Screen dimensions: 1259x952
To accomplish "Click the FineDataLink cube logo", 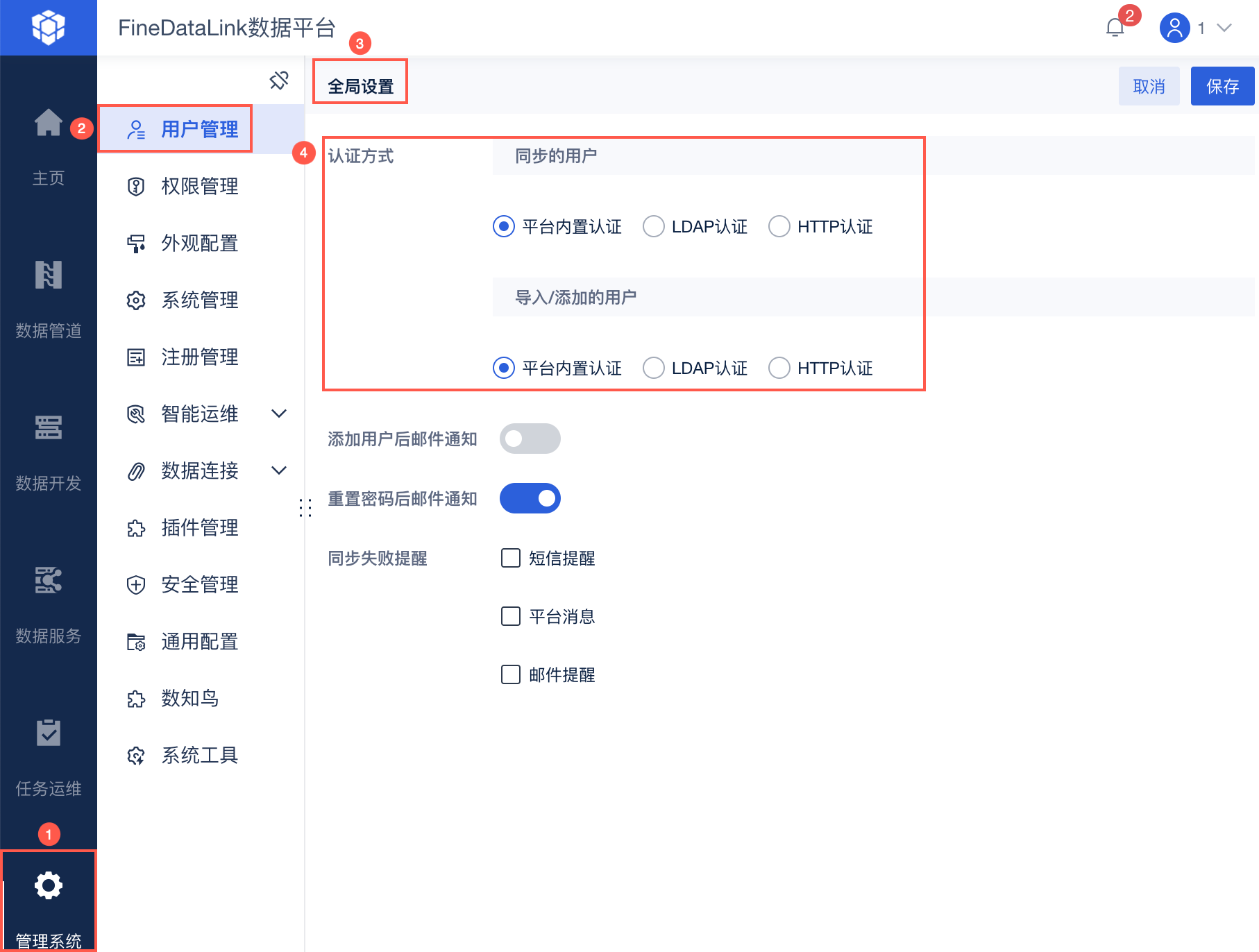I will point(49,28).
